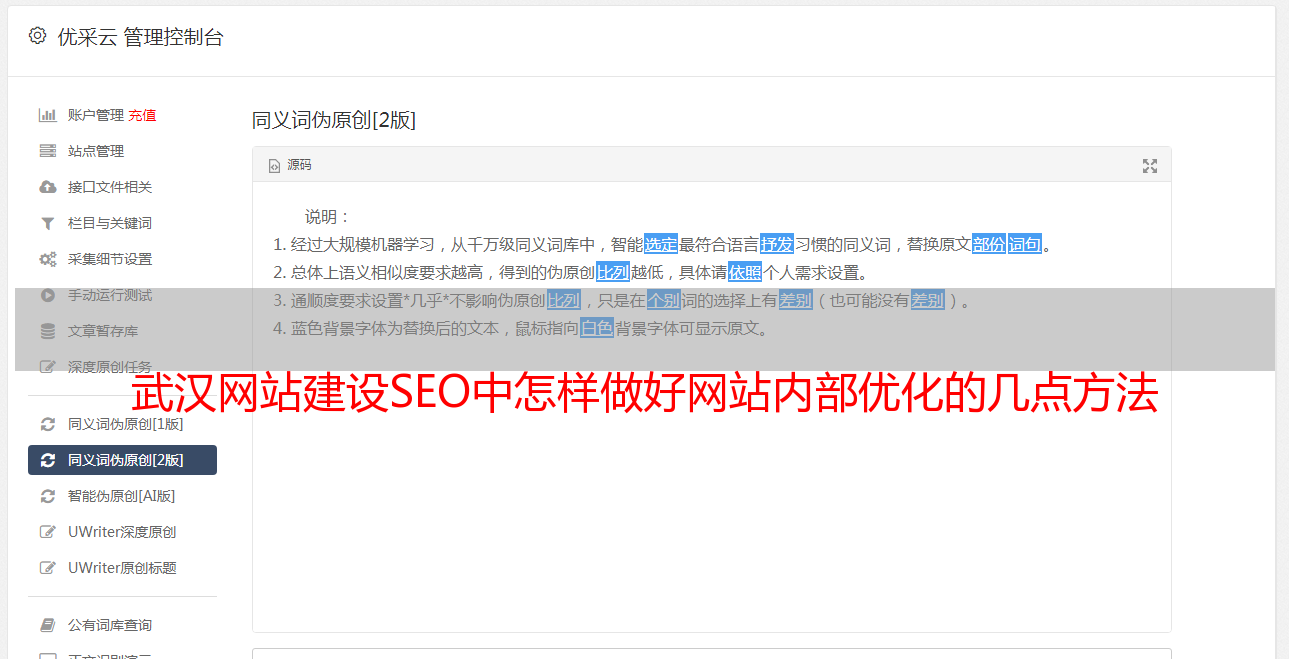Click the 接口文件相关 cloud upload icon
The image size is (1289, 659).
click(x=47, y=187)
